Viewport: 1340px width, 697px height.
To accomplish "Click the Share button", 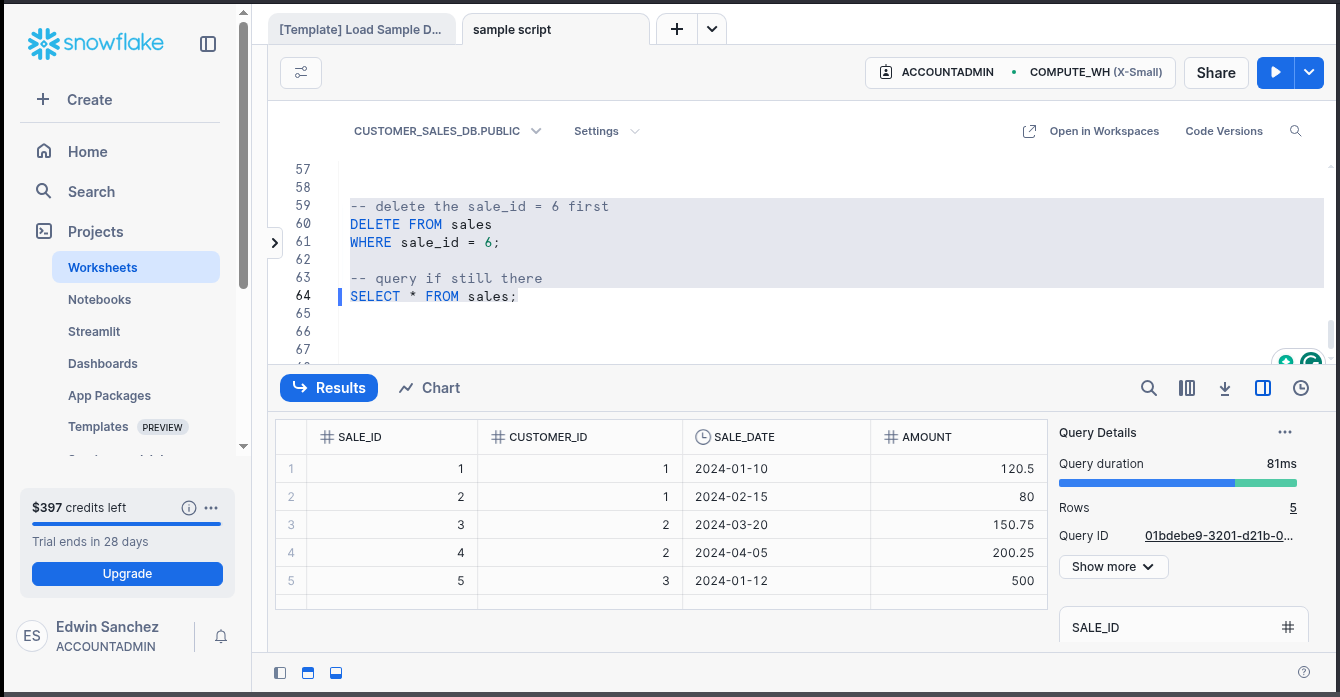I will click(1216, 72).
